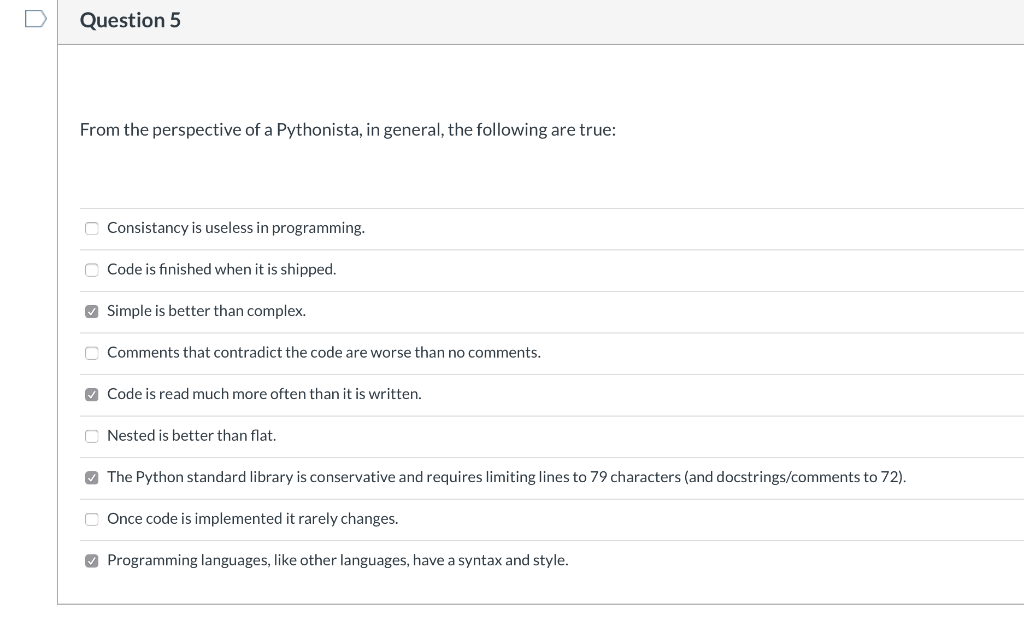Screen dimensions: 1024x620
Task: Uncheck 'Simple is better than complex'
Action: (92, 312)
